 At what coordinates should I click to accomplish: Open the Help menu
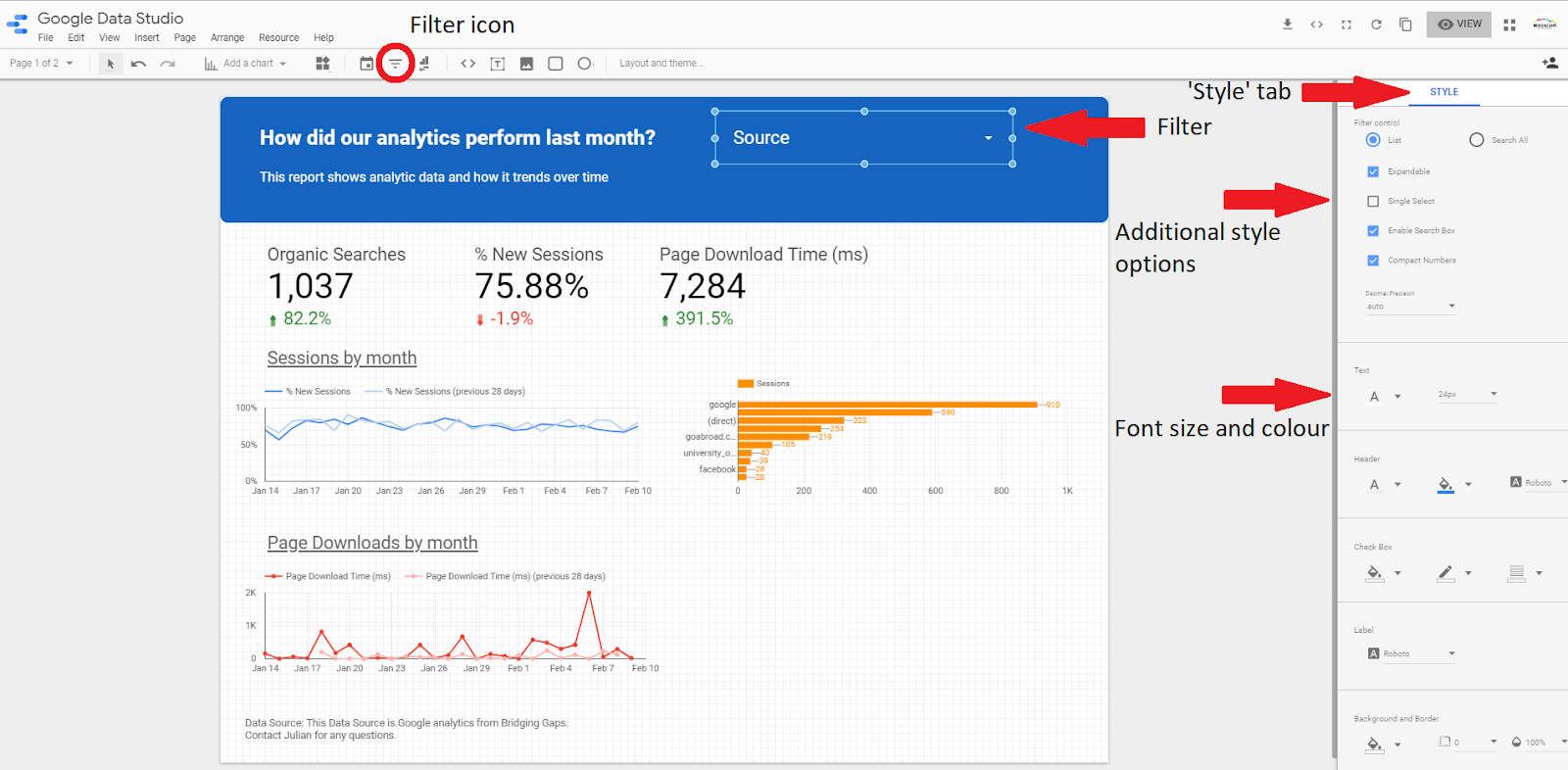[x=323, y=38]
